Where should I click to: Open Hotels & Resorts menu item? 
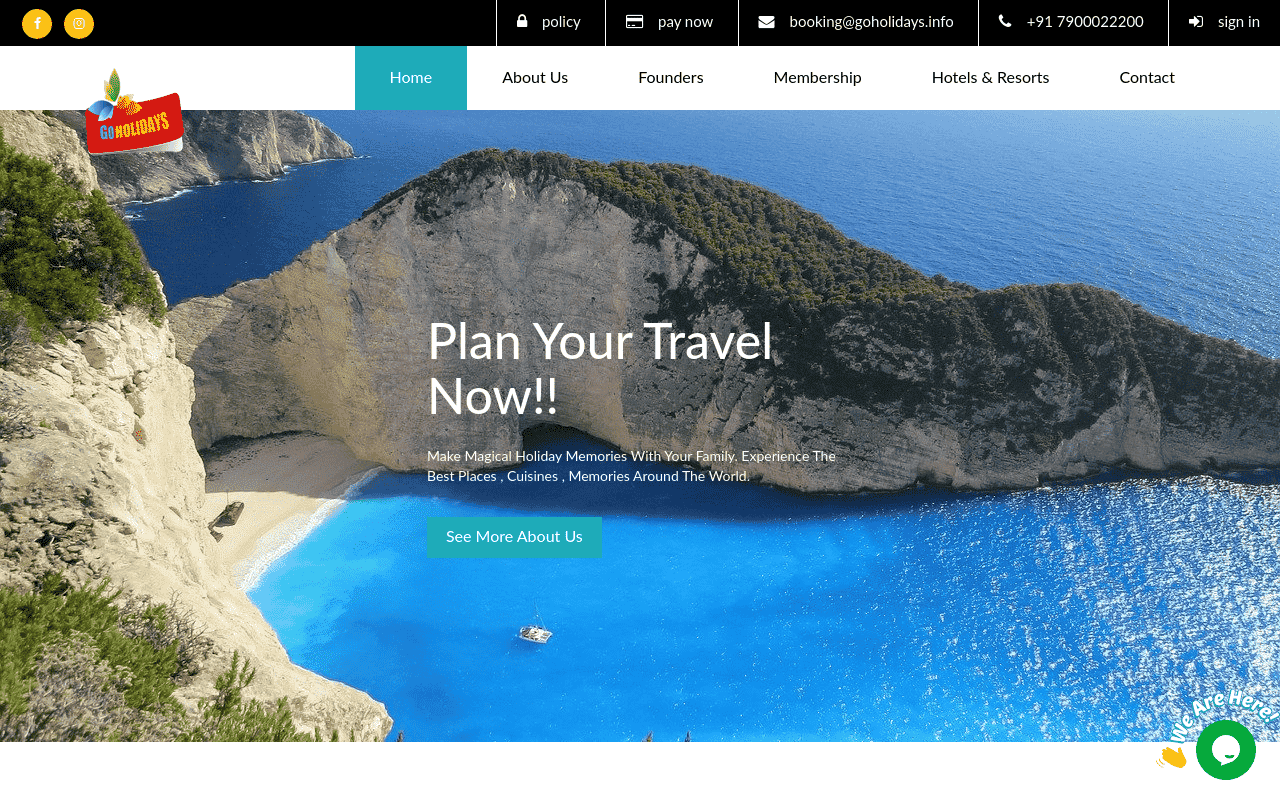(x=990, y=78)
